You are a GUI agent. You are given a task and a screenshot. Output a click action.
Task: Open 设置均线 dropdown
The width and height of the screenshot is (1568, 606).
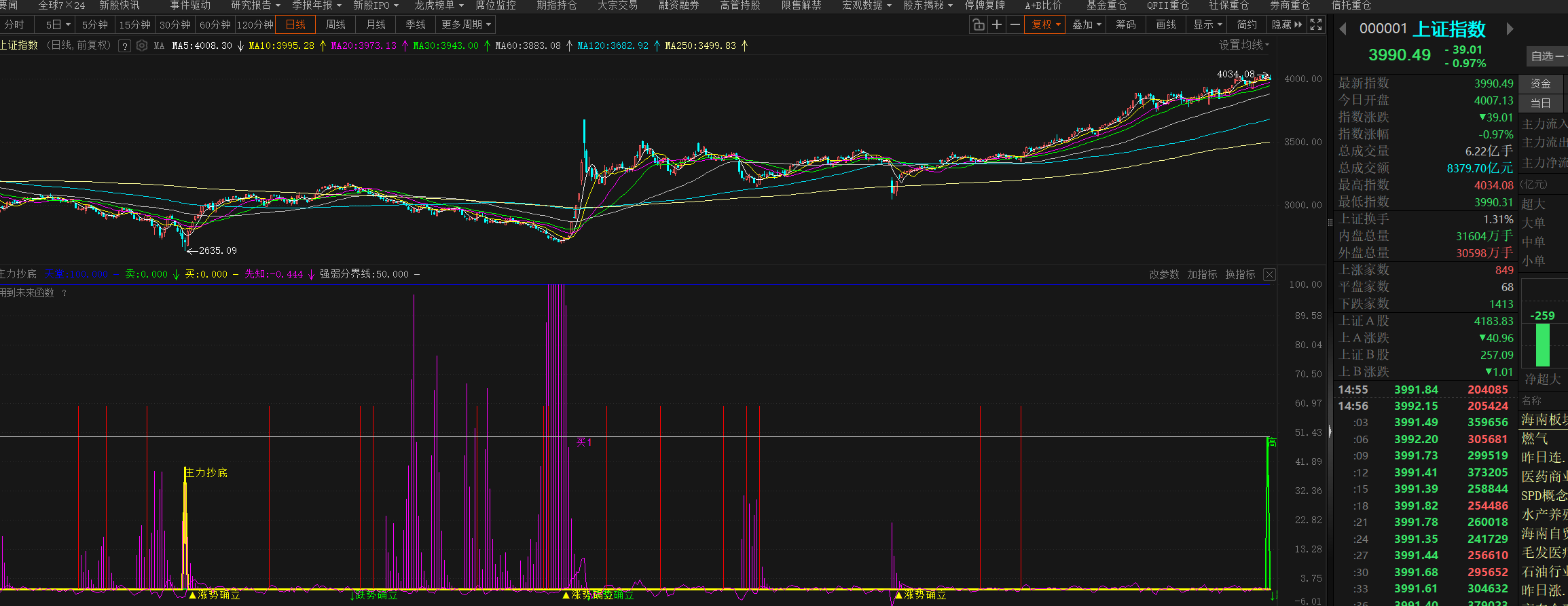click(1244, 45)
